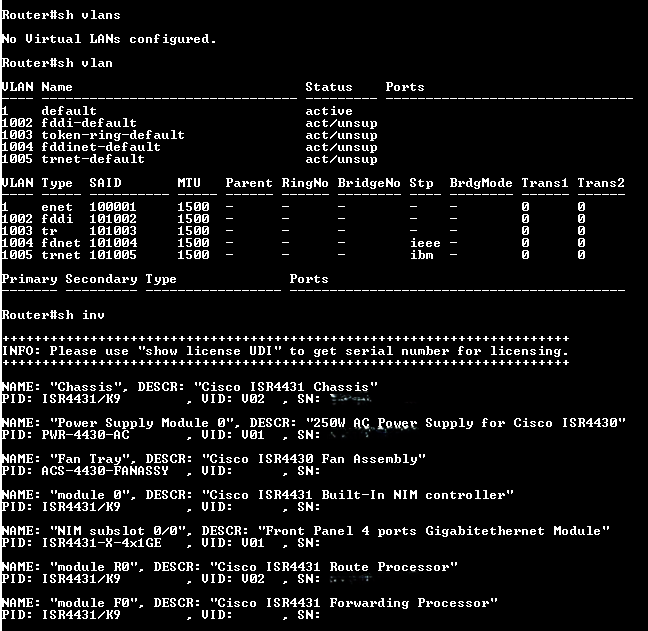Click the 'Status' column header
This screenshot has width=648, height=631.
pos(329,87)
